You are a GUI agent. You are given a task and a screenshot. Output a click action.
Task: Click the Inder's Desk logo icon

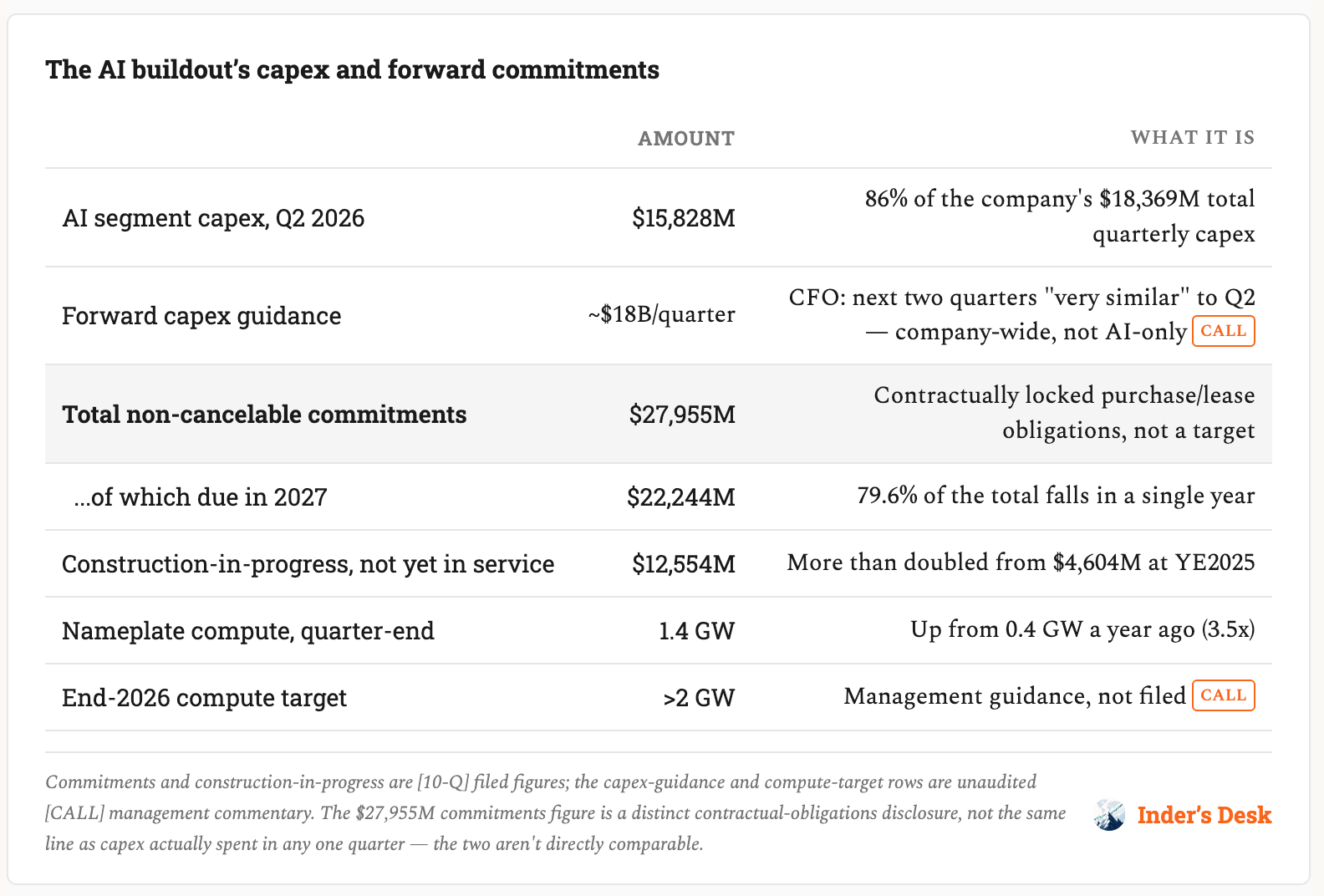point(1109,815)
